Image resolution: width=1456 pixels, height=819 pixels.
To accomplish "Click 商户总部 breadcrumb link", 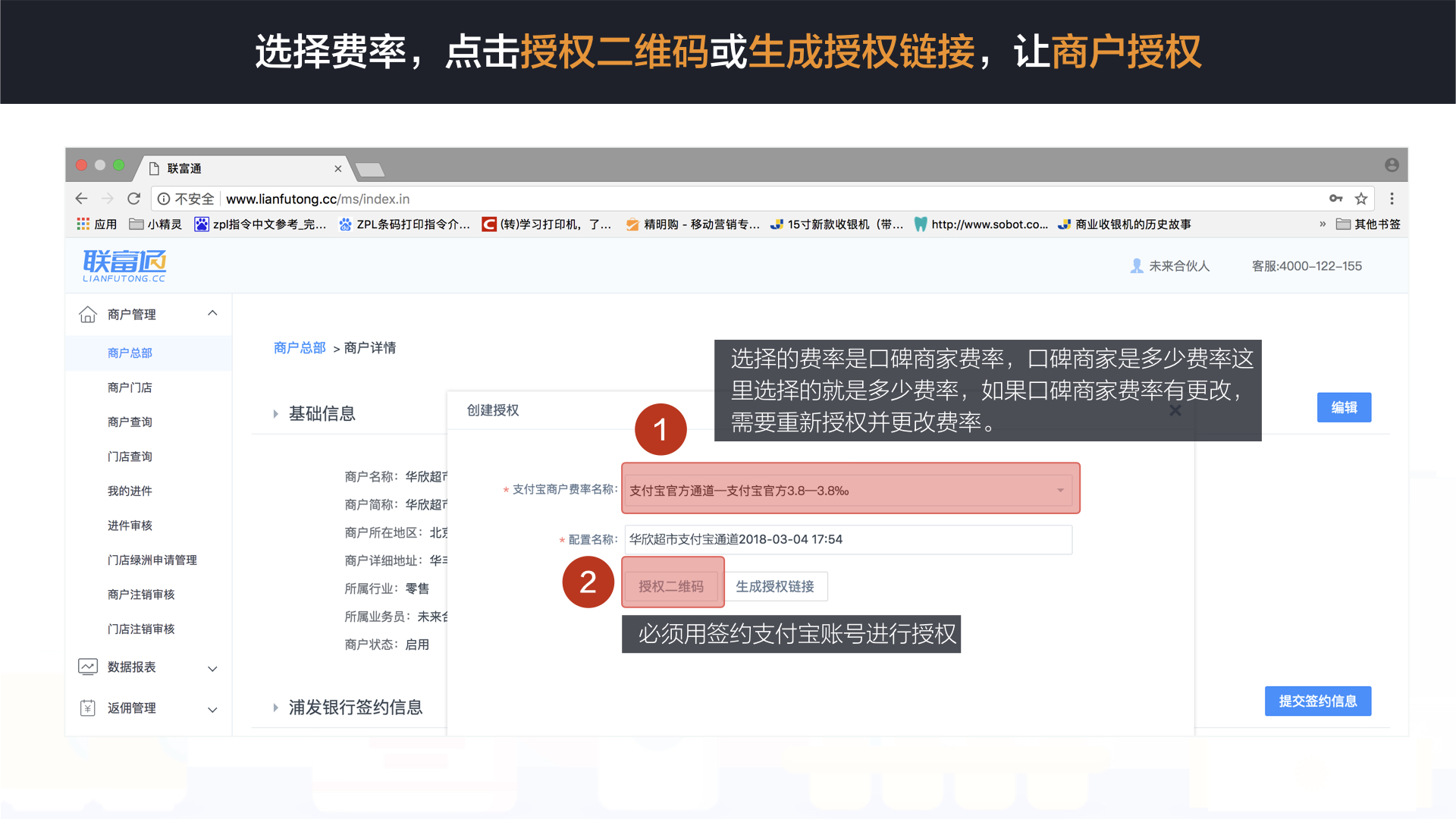I will click(x=300, y=348).
